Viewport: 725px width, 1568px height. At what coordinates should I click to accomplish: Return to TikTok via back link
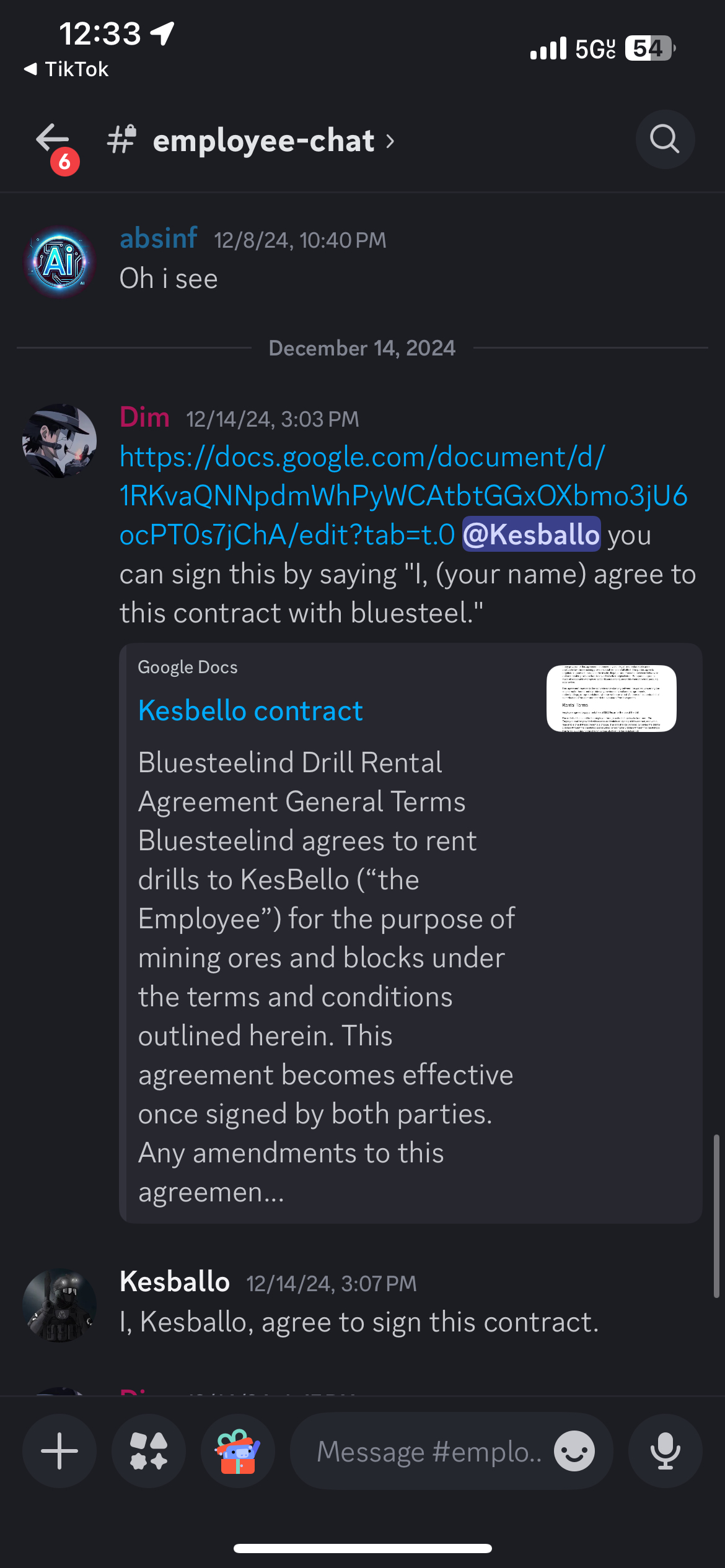[66, 69]
